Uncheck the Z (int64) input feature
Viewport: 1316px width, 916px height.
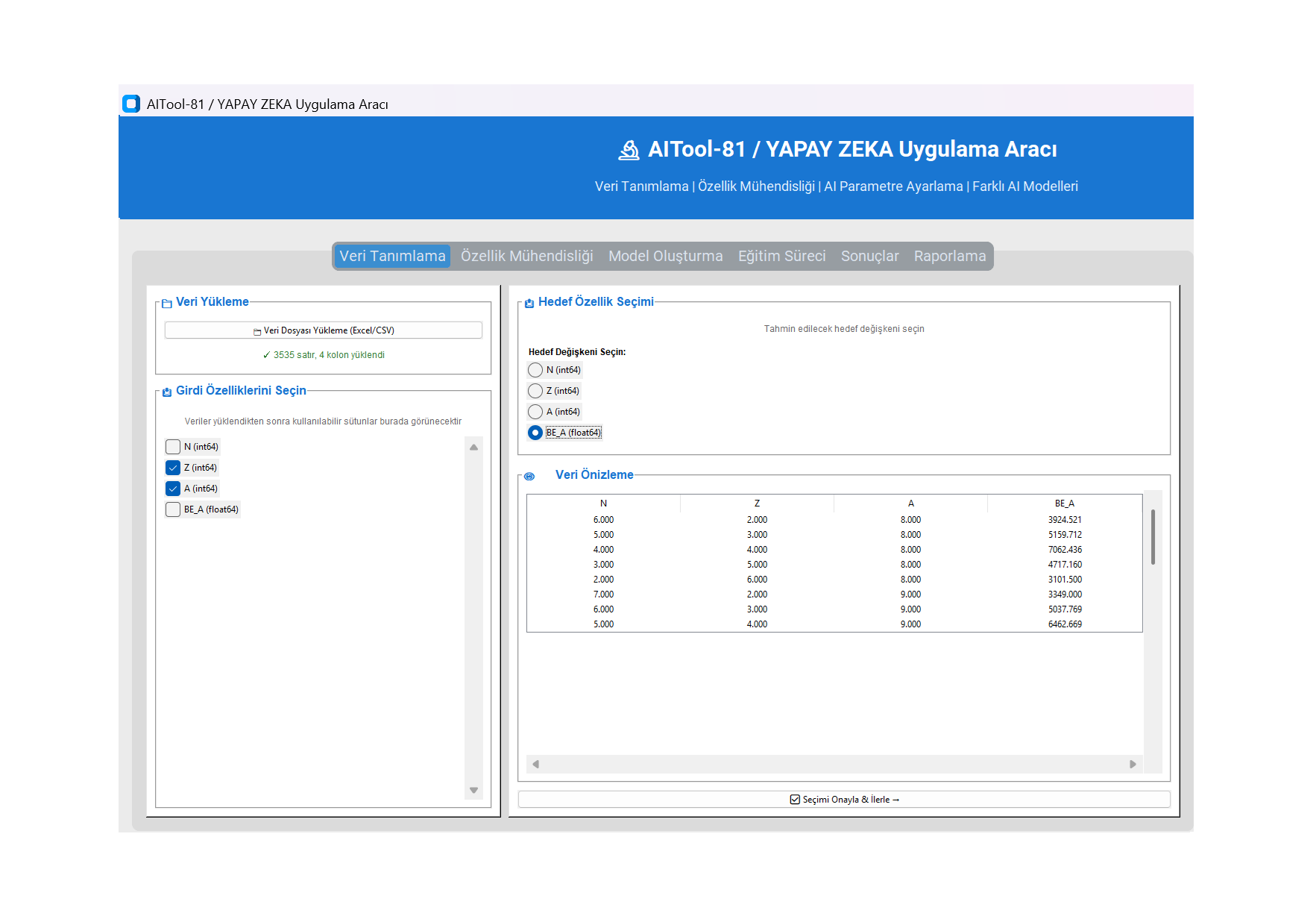click(x=173, y=468)
